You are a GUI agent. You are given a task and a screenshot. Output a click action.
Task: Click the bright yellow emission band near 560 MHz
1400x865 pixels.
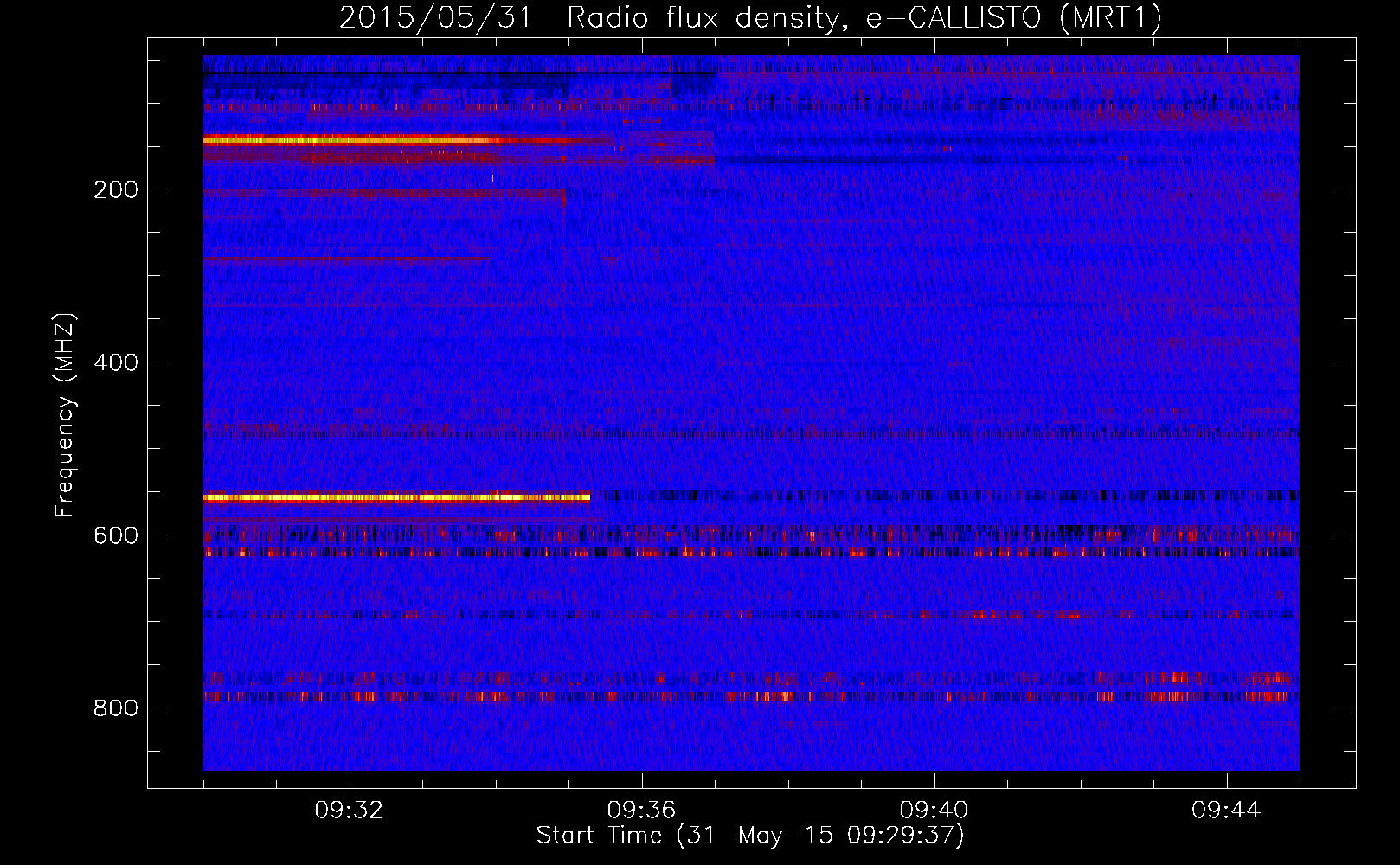396,497
